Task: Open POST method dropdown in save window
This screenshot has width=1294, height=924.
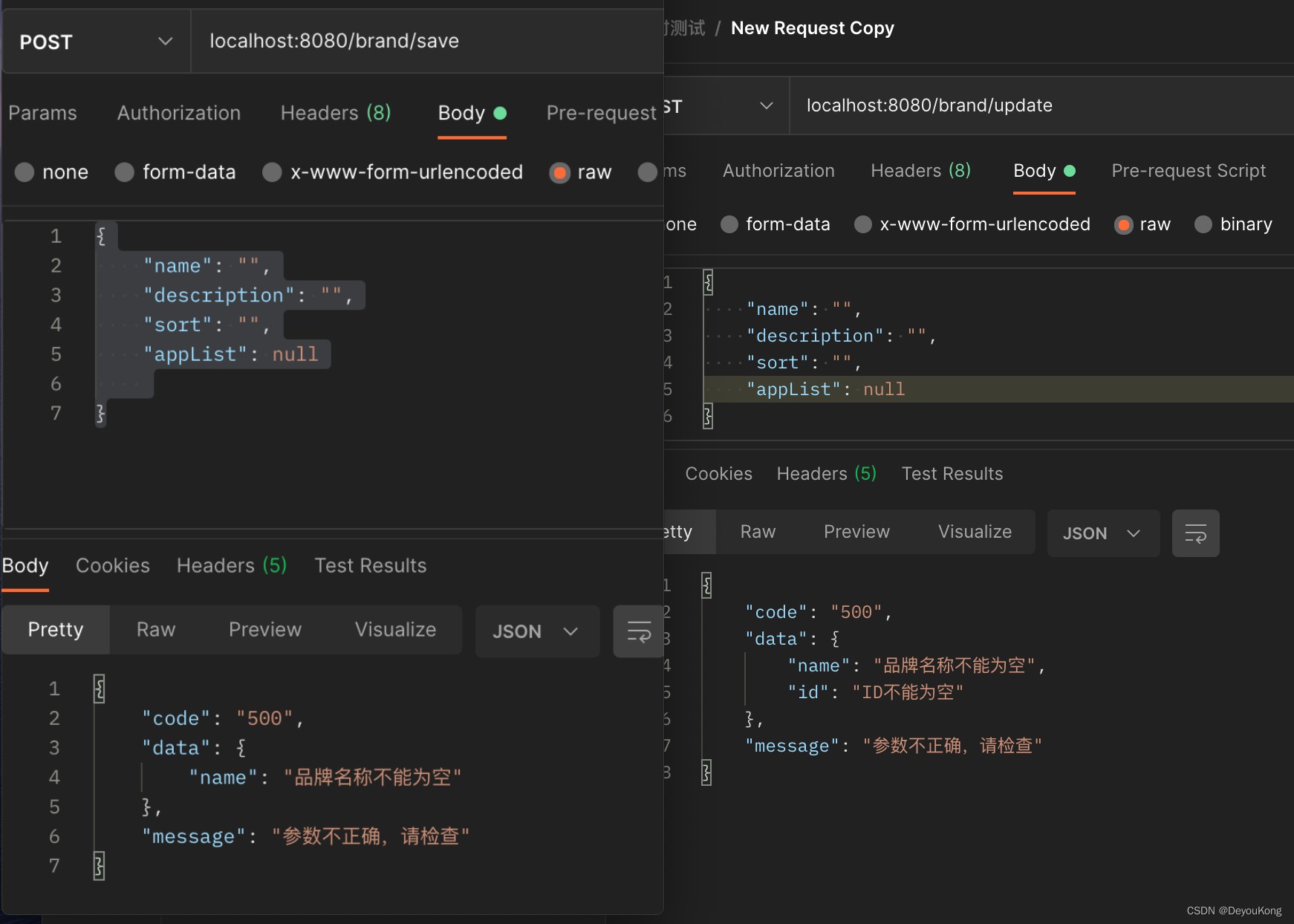Action: tap(96, 42)
